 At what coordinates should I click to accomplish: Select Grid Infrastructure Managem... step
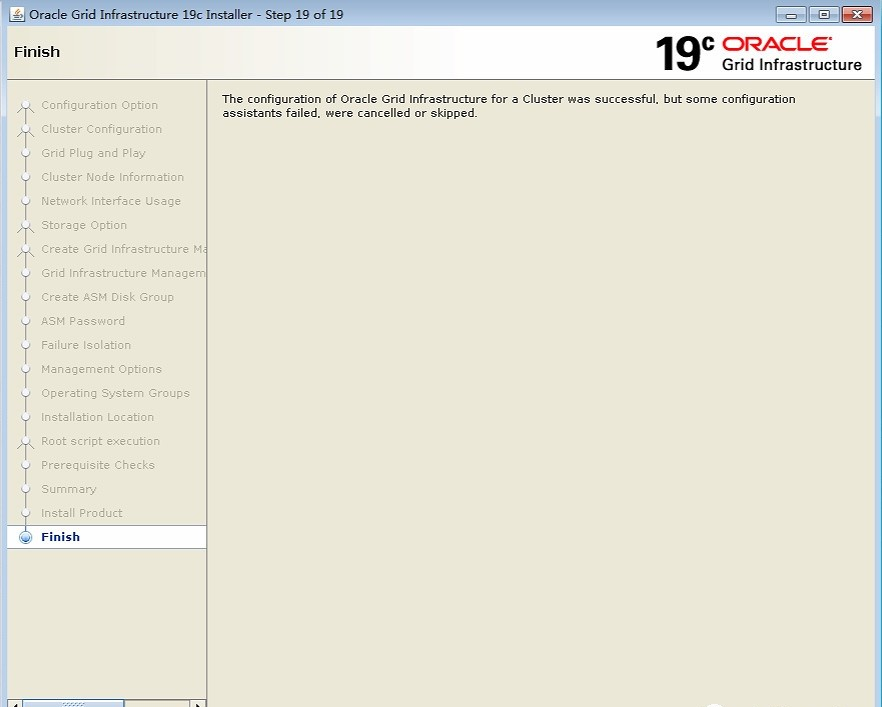tap(124, 273)
